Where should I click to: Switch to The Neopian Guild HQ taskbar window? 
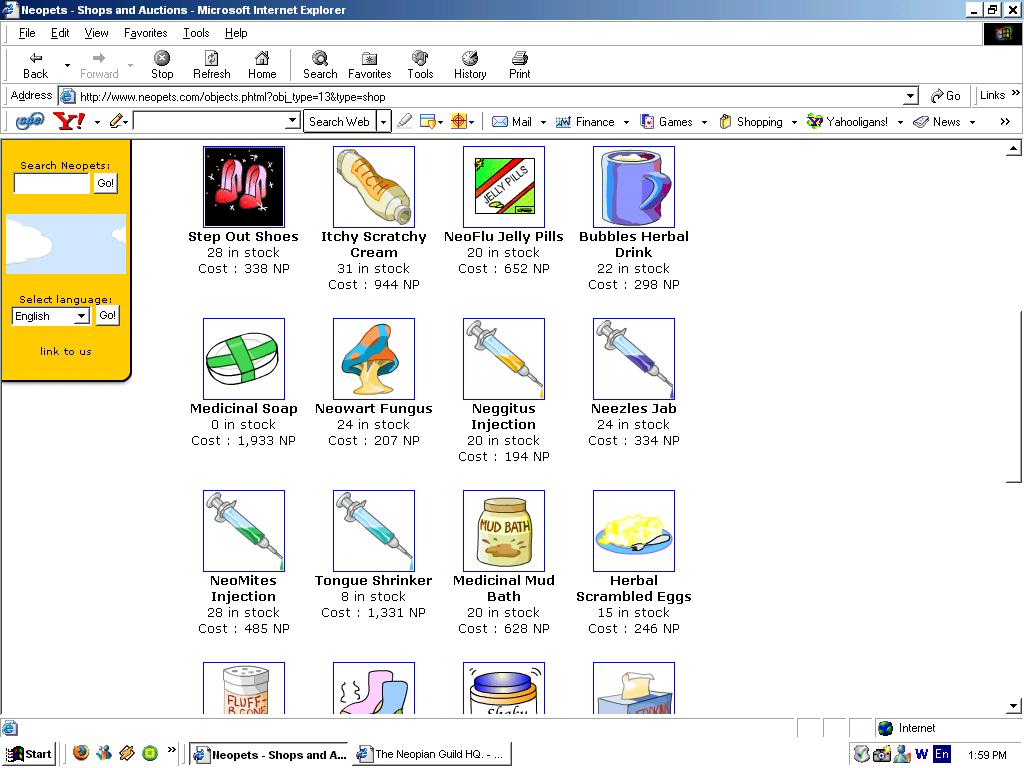coord(432,754)
